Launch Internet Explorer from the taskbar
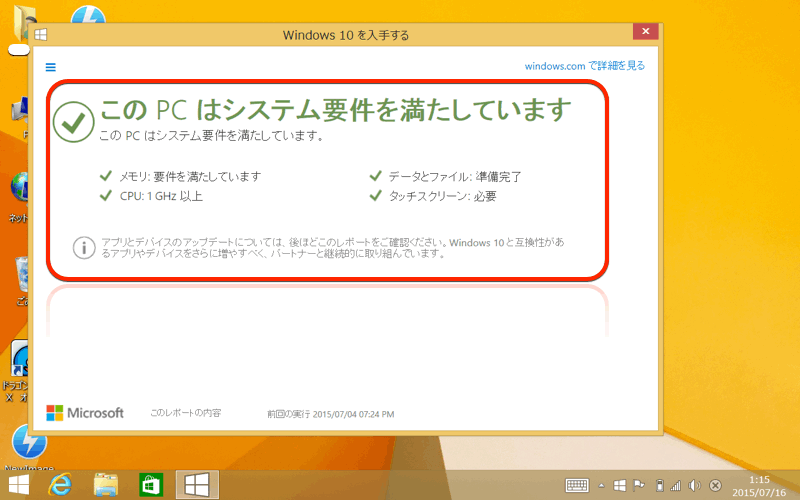This screenshot has height=500, width=800. (62, 485)
